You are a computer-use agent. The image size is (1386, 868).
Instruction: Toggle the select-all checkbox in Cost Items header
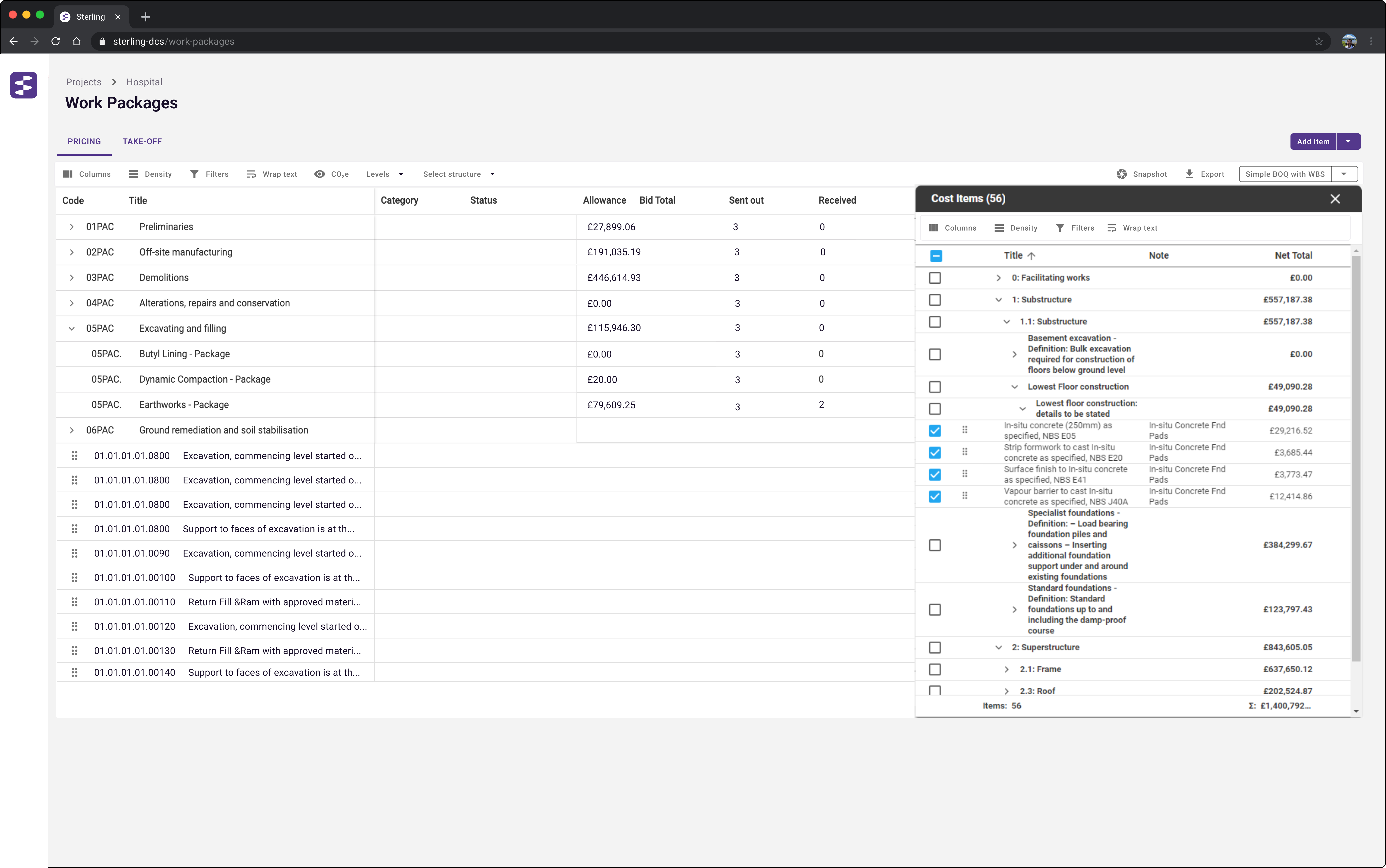pyautogui.click(x=936, y=256)
